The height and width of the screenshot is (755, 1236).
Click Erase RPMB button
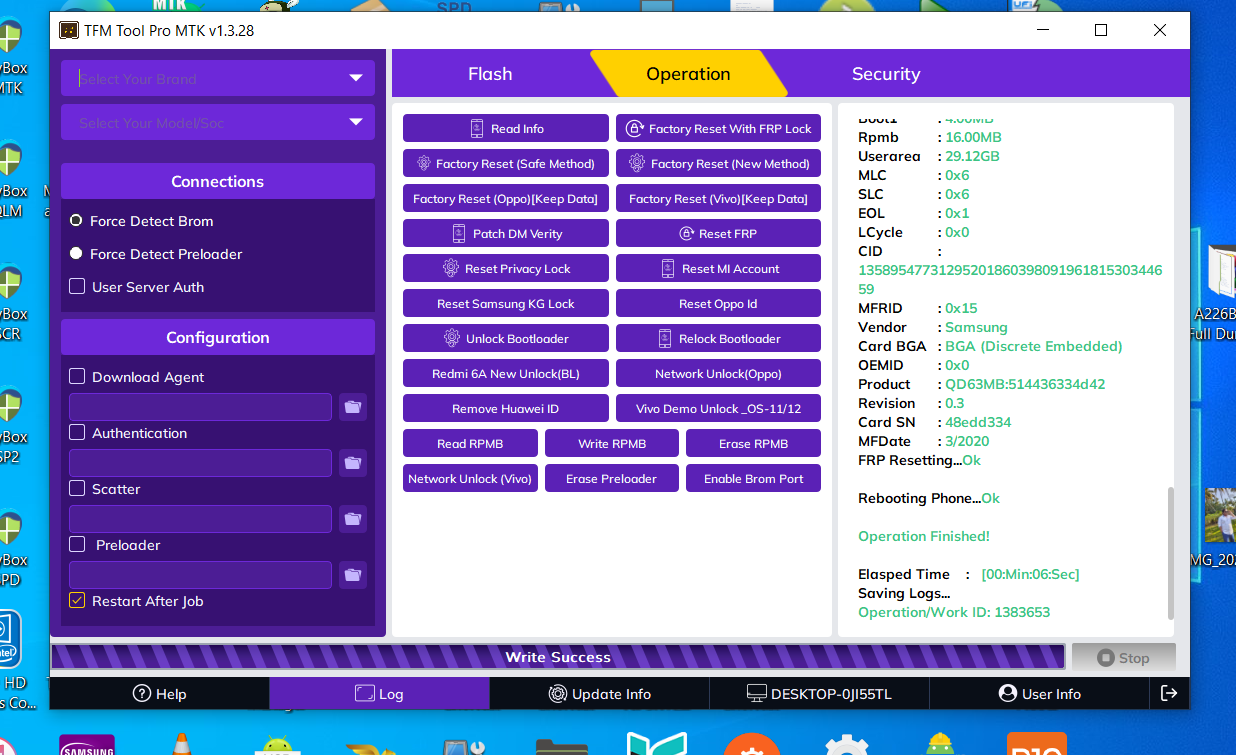pyautogui.click(x=754, y=444)
